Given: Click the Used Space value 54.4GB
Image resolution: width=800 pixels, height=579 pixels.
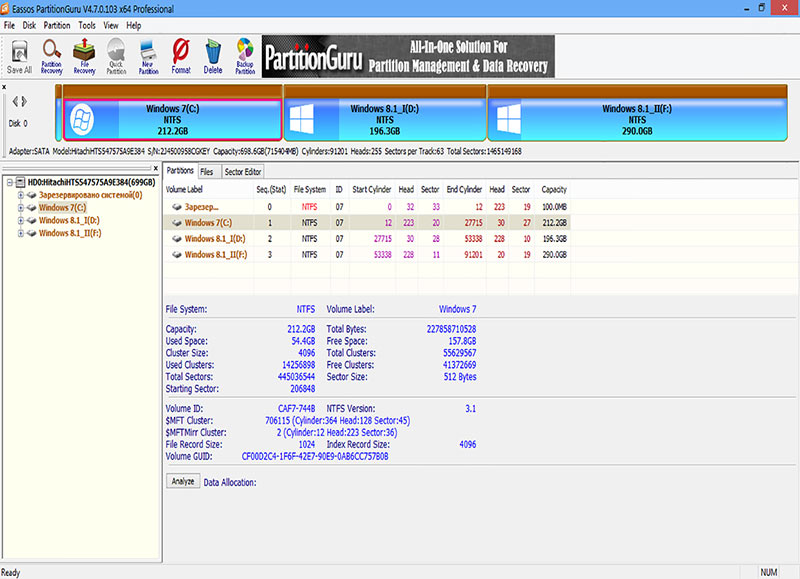Looking at the screenshot, I should pos(303,341).
